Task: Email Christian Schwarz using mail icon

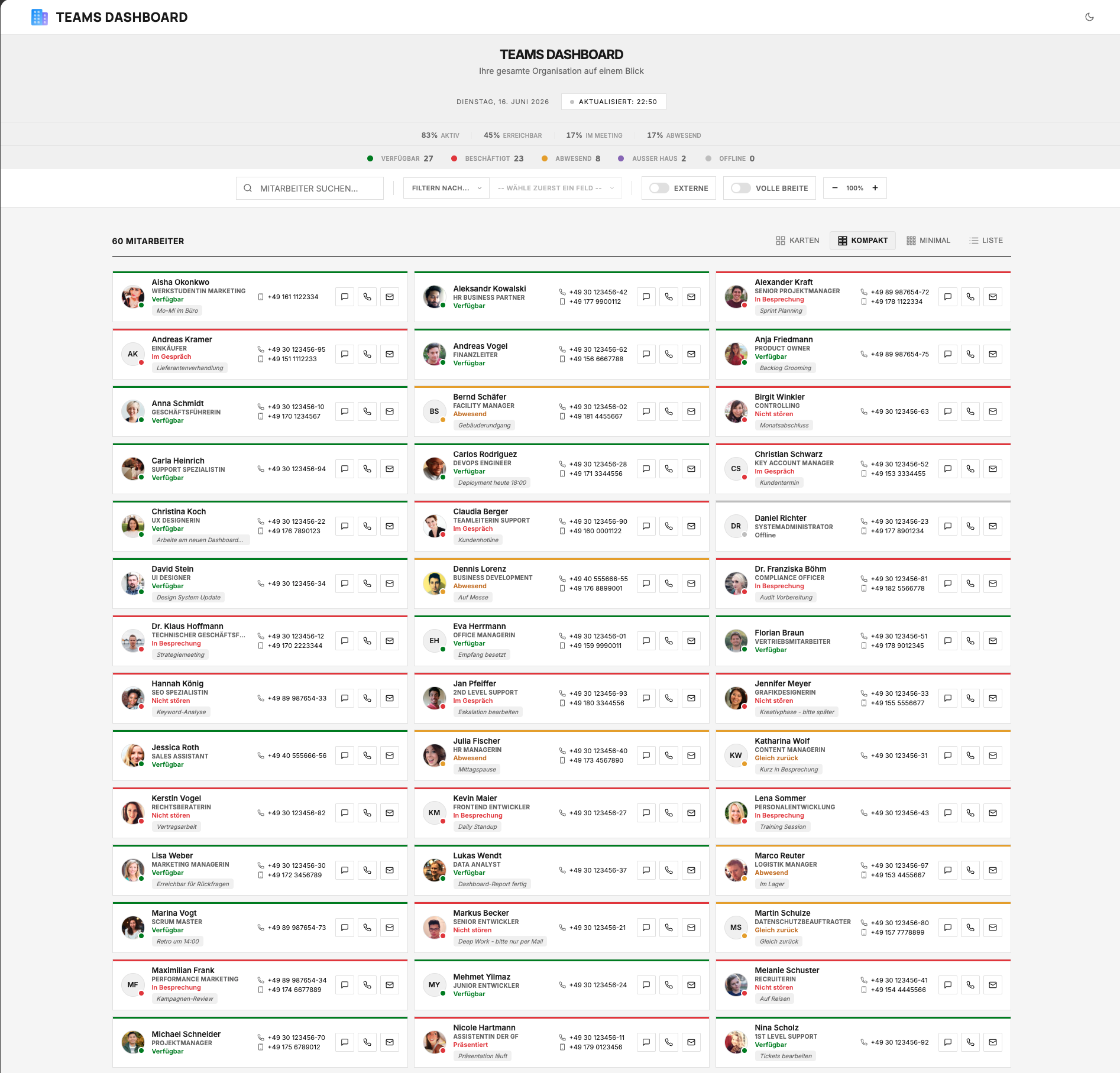Action: [993, 469]
